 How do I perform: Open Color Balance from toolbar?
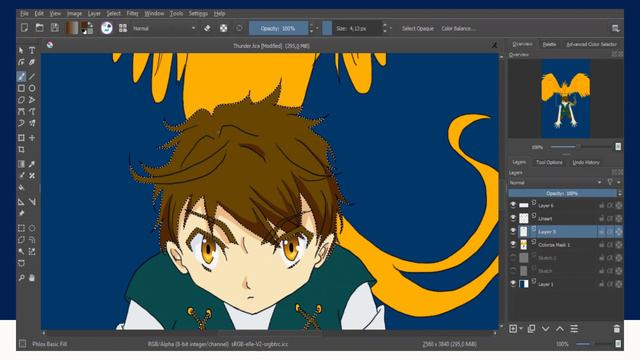tap(458, 28)
